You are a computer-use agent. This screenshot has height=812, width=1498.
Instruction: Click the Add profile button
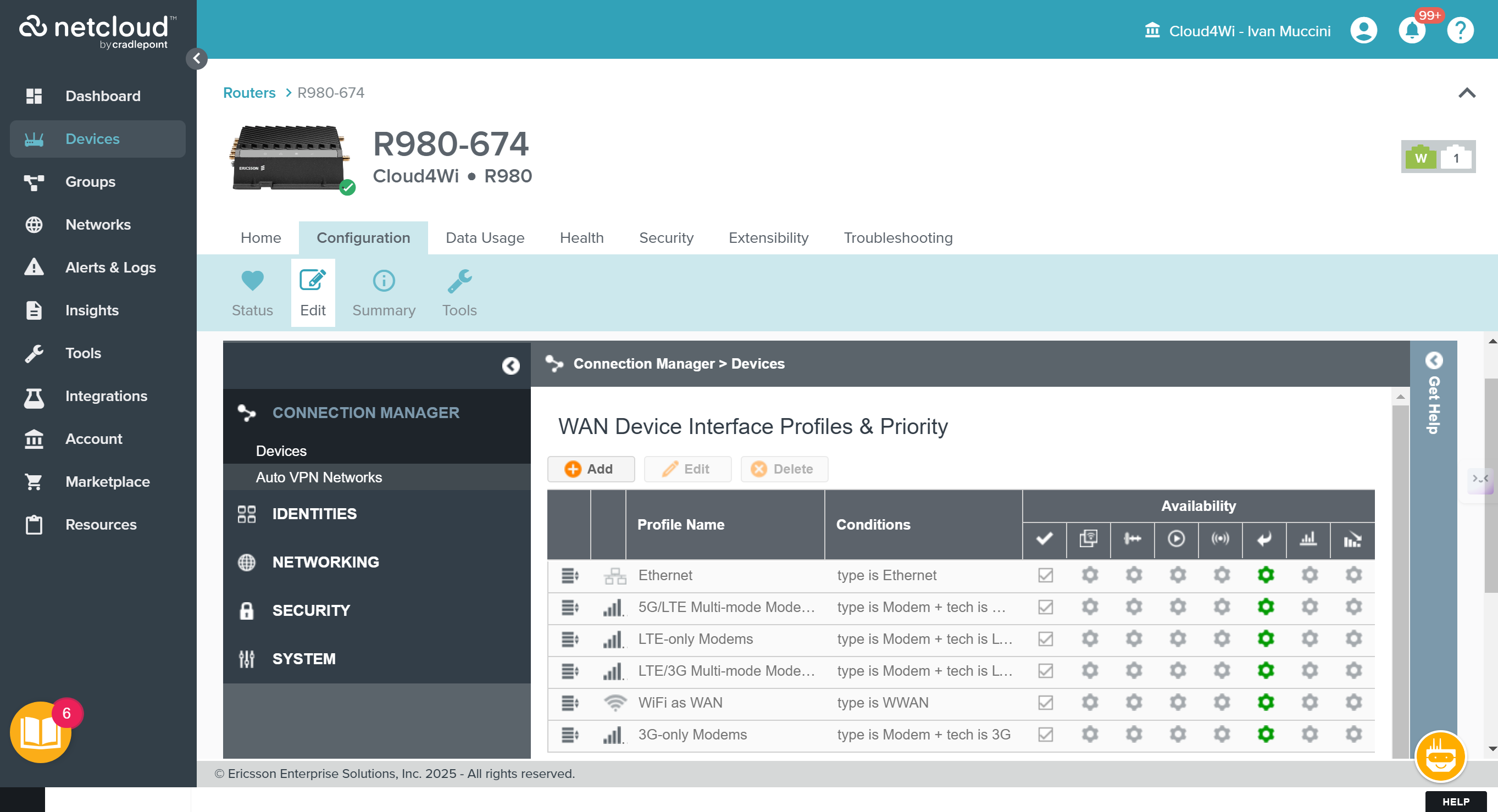(590, 469)
